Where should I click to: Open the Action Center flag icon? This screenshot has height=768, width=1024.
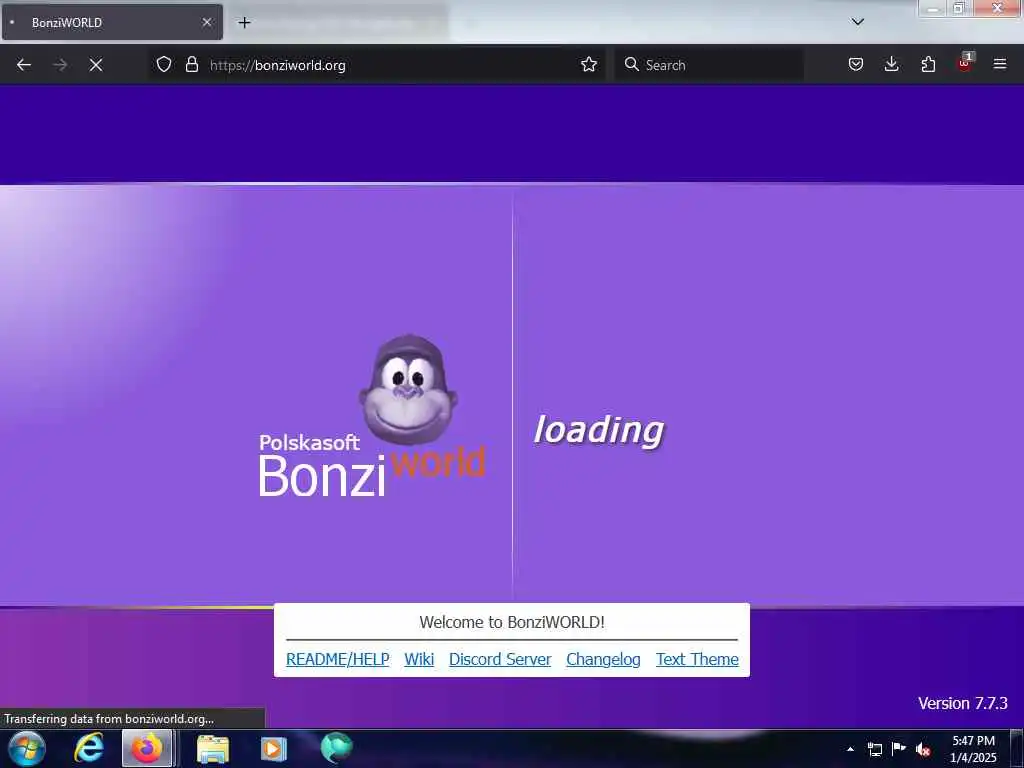point(899,749)
